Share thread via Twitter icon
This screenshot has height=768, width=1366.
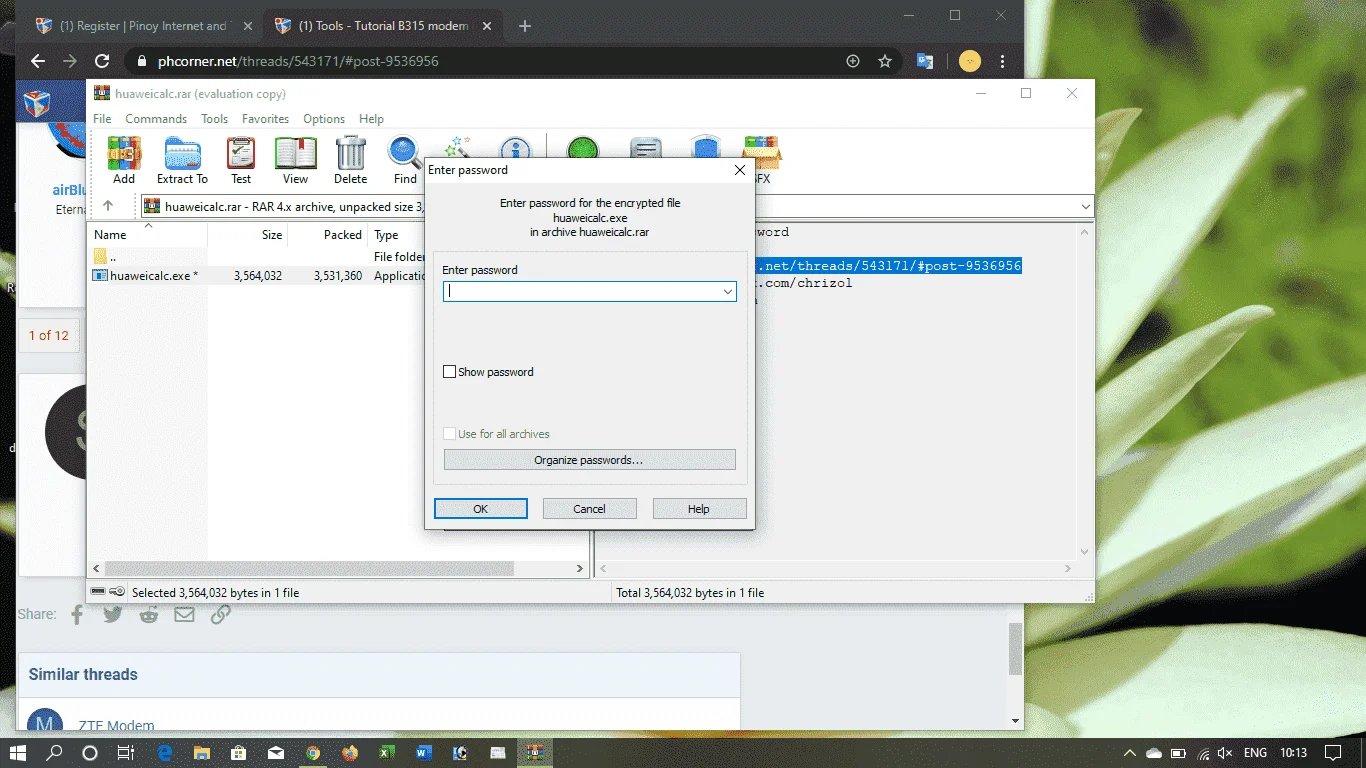[x=113, y=614]
